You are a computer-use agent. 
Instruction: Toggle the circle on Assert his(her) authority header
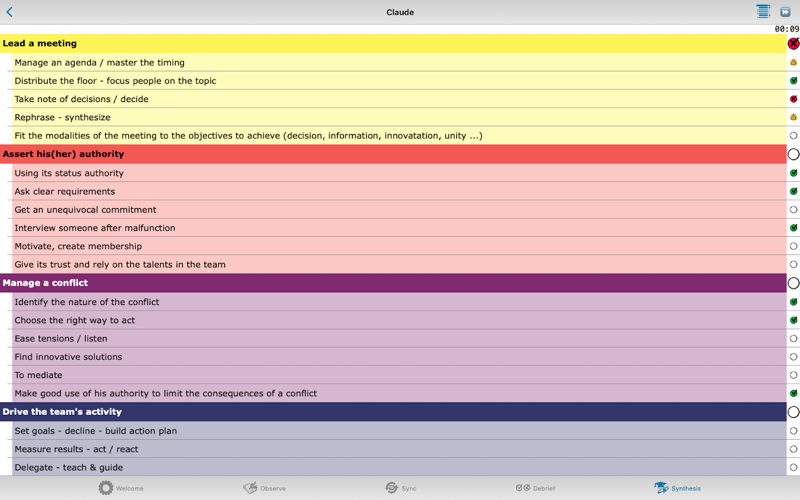point(793,154)
